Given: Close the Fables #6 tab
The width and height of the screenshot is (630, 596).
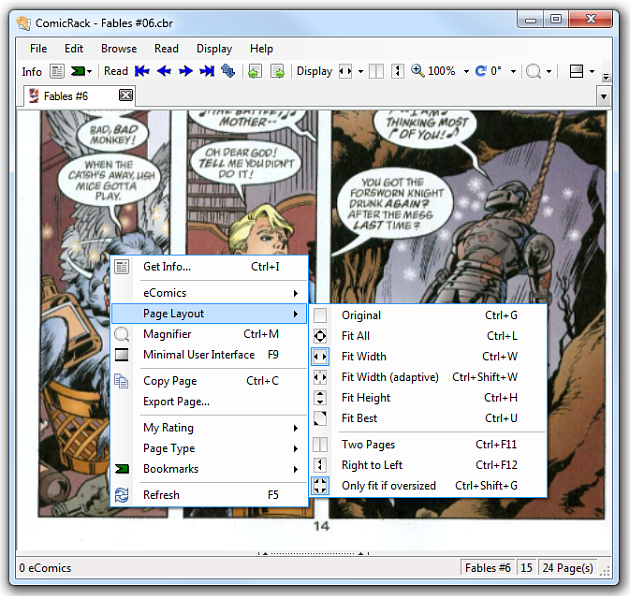Looking at the screenshot, I should point(126,95).
